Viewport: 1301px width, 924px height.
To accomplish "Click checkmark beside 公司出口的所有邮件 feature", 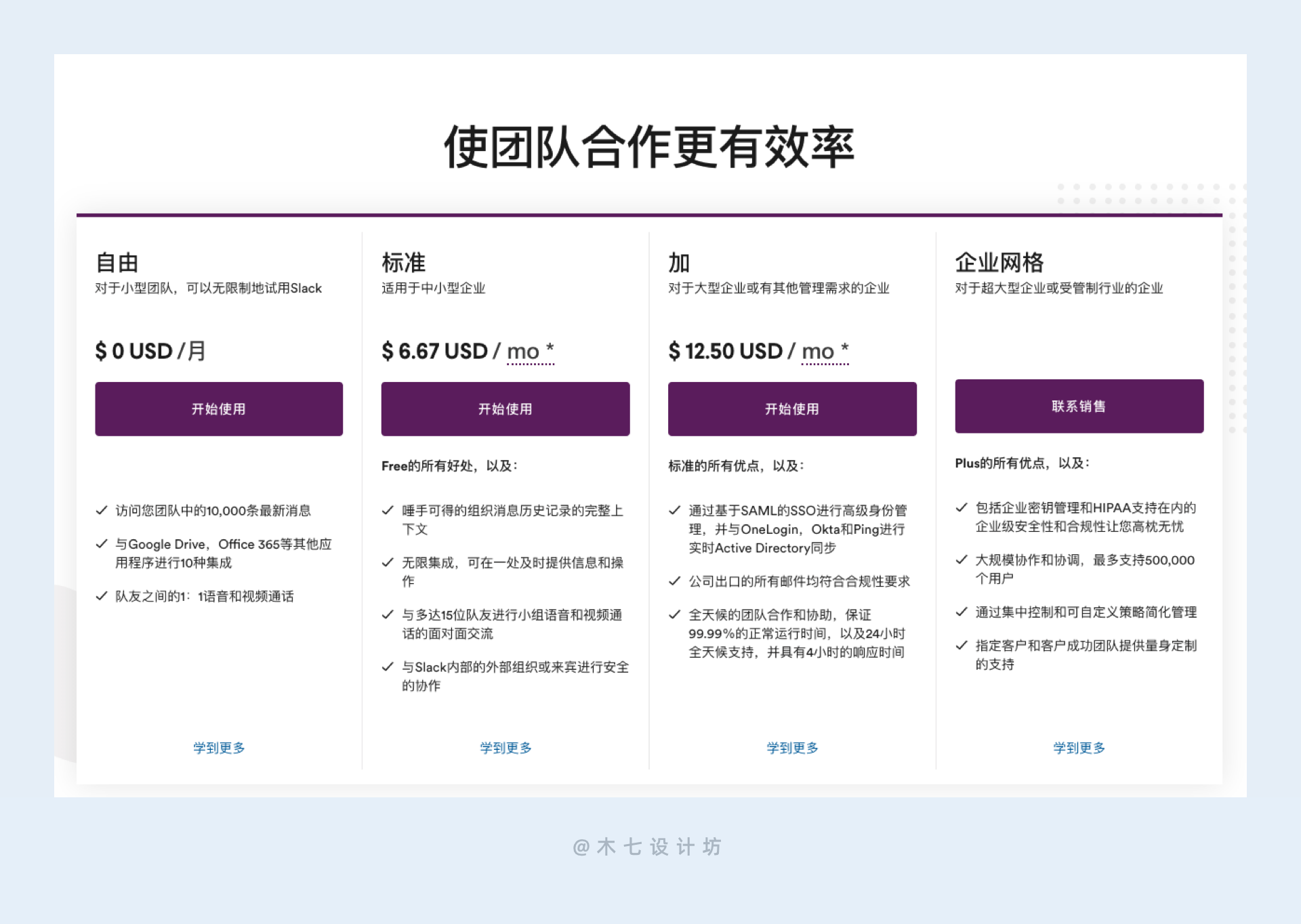I will point(674,581).
